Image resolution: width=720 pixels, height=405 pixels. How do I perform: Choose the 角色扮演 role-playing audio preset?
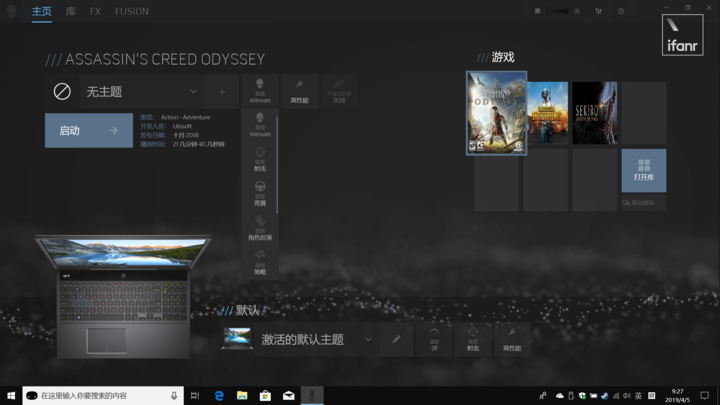(260, 228)
